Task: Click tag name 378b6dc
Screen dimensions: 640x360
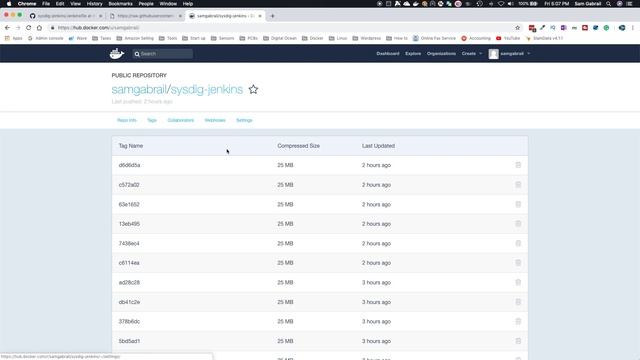Action: [x=129, y=322]
